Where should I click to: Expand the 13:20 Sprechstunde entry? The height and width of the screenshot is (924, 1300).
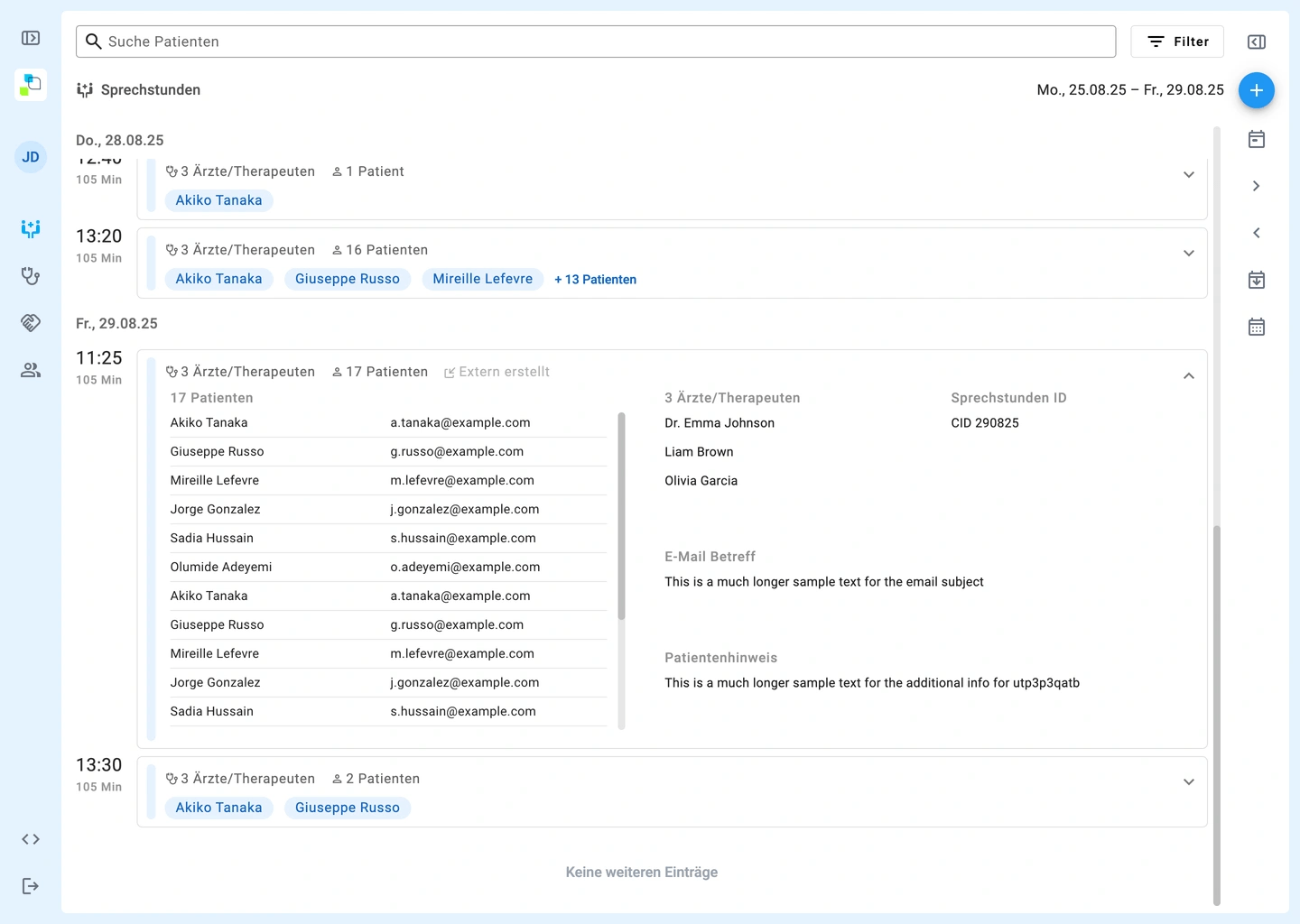click(x=1188, y=254)
